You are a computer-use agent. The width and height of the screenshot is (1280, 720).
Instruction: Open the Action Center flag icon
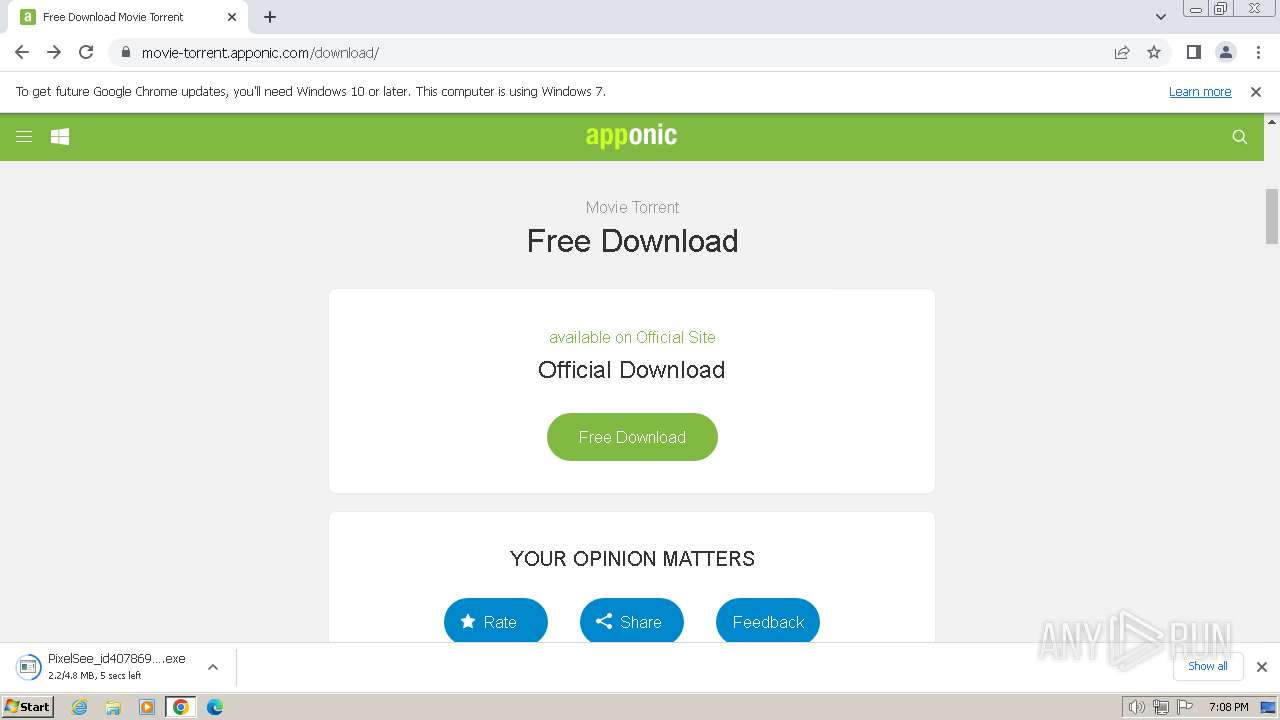point(1184,707)
